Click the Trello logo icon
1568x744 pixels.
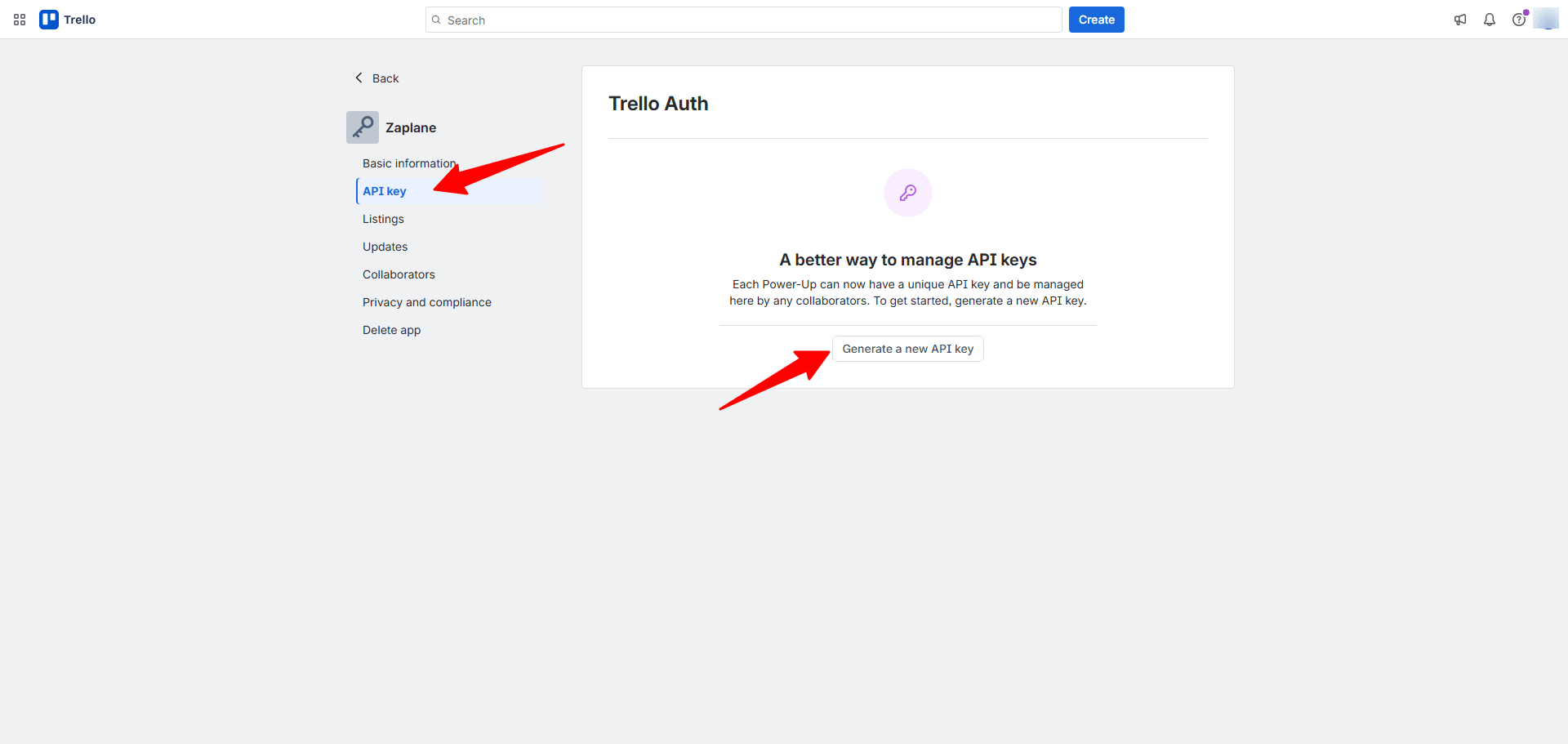click(x=49, y=20)
